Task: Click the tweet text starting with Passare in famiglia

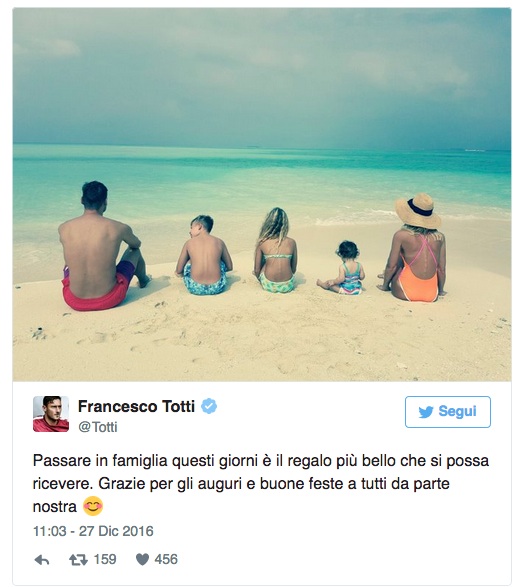Action: [261, 483]
